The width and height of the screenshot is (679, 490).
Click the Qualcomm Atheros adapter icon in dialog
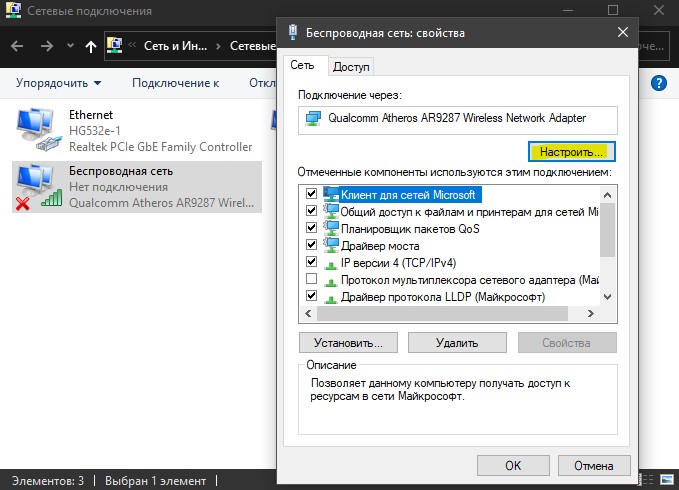pos(313,118)
